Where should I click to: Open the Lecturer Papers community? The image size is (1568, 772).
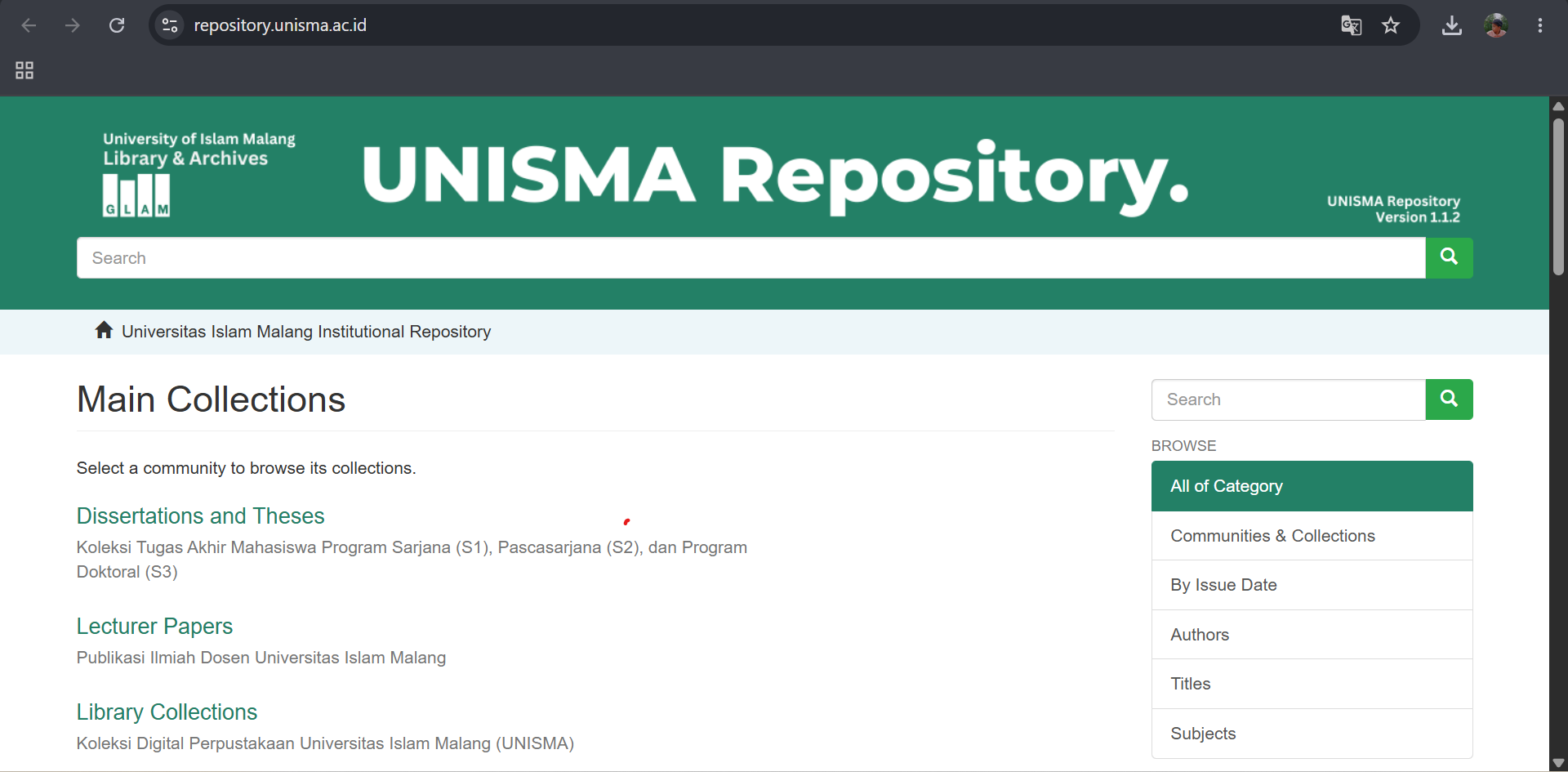tap(154, 627)
